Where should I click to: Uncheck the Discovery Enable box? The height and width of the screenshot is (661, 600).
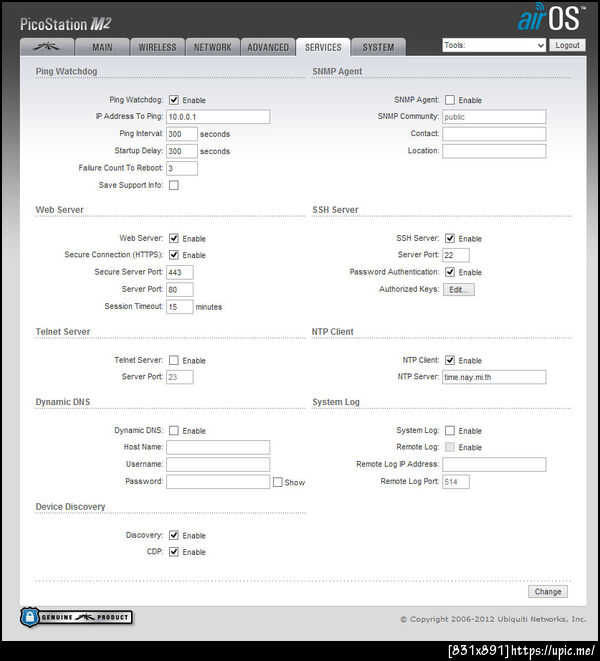pyautogui.click(x=174, y=535)
